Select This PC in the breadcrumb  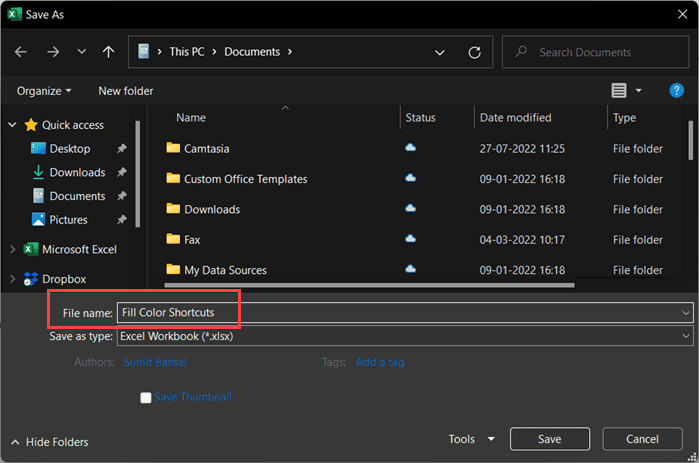pos(187,52)
